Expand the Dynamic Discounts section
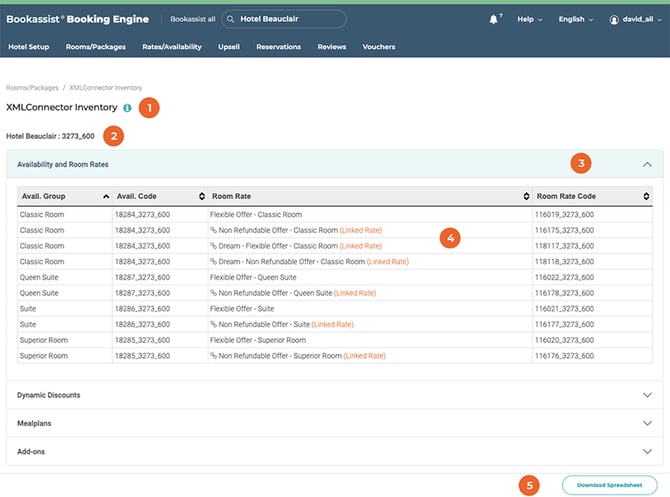The height and width of the screenshot is (497, 670). click(647, 395)
